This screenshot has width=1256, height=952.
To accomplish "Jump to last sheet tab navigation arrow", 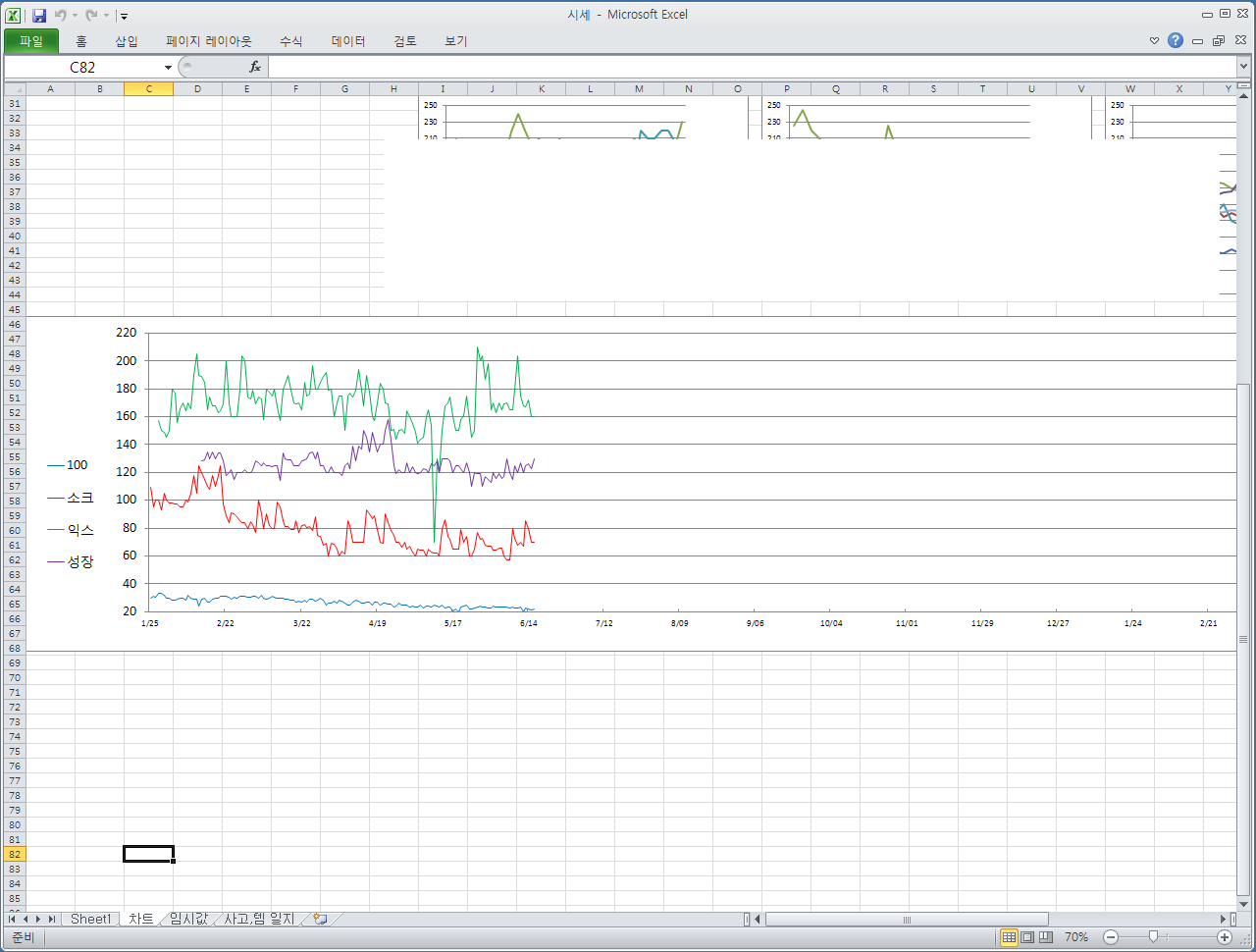I will click(x=52, y=920).
